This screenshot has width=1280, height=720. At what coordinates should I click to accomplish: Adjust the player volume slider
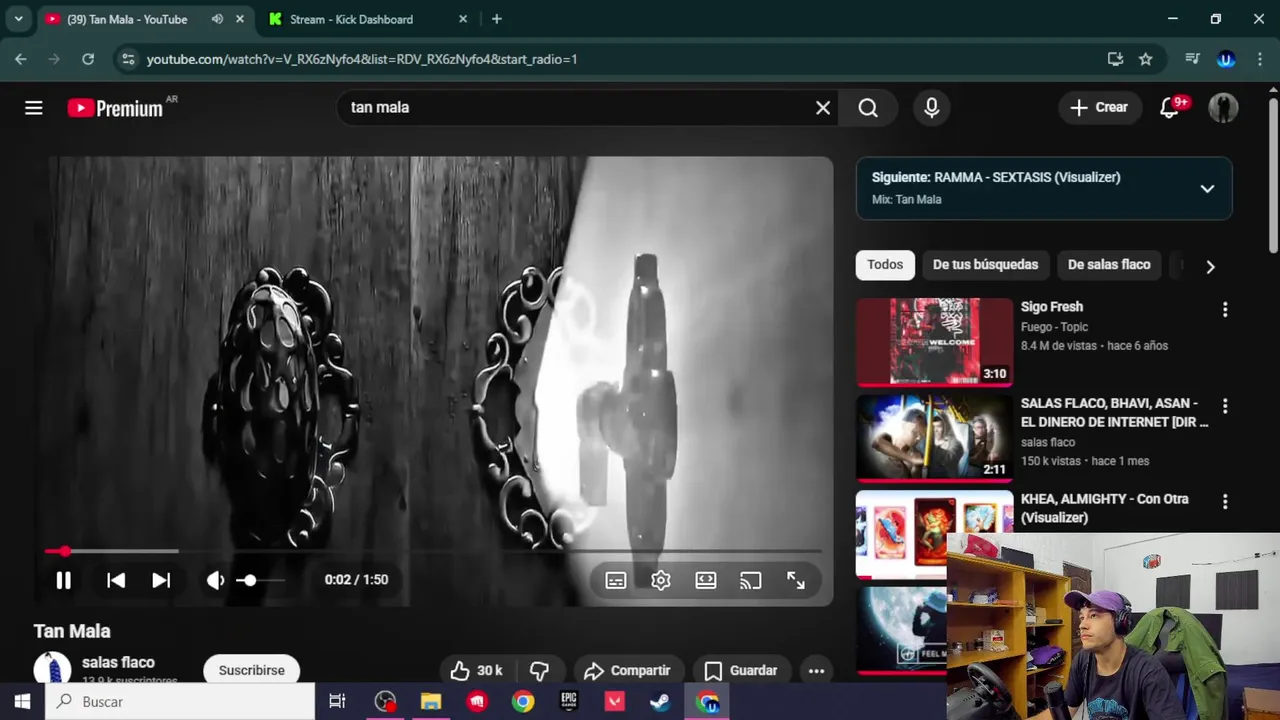pos(260,580)
